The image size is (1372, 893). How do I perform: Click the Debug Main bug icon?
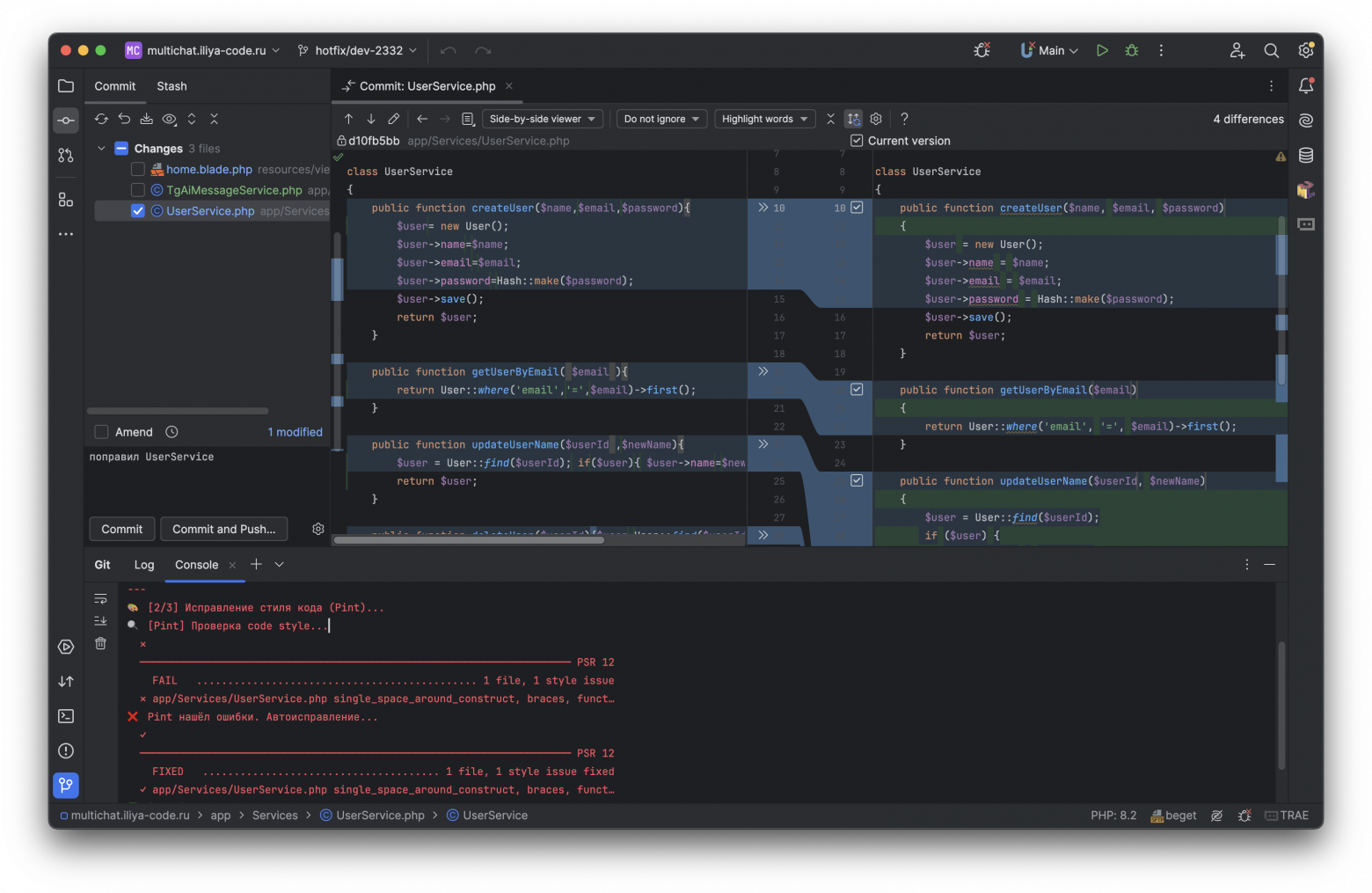(1132, 51)
